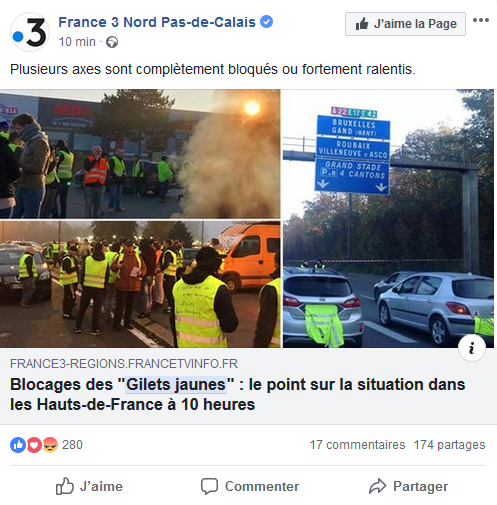Click the red heart reaction icon
Screen dimensions: 497x505
click(x=34, y=445)
